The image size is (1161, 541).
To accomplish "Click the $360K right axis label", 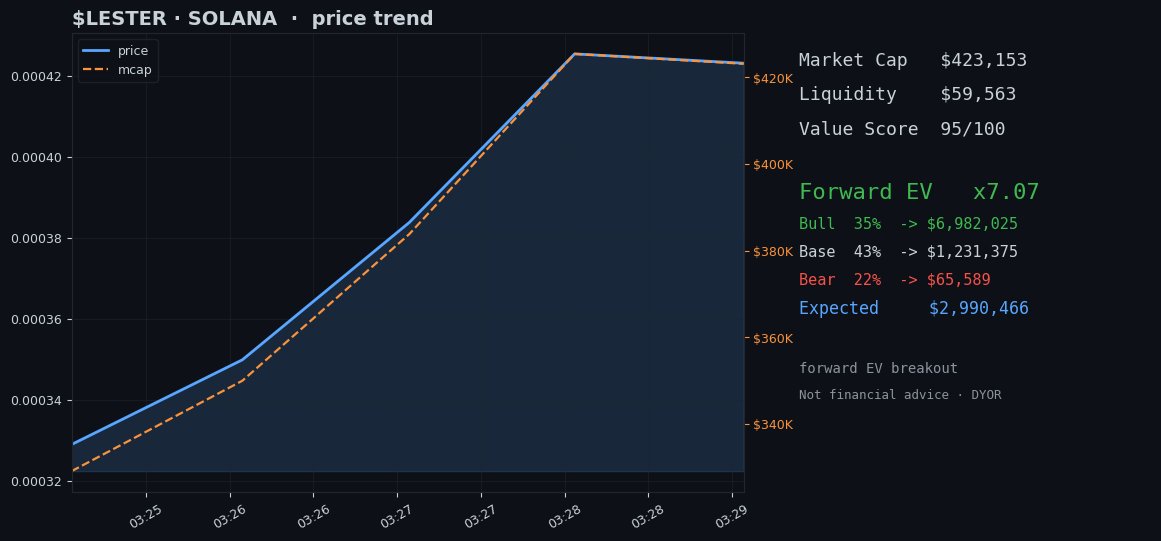I will pyautogui.click(x=773, y=338).
